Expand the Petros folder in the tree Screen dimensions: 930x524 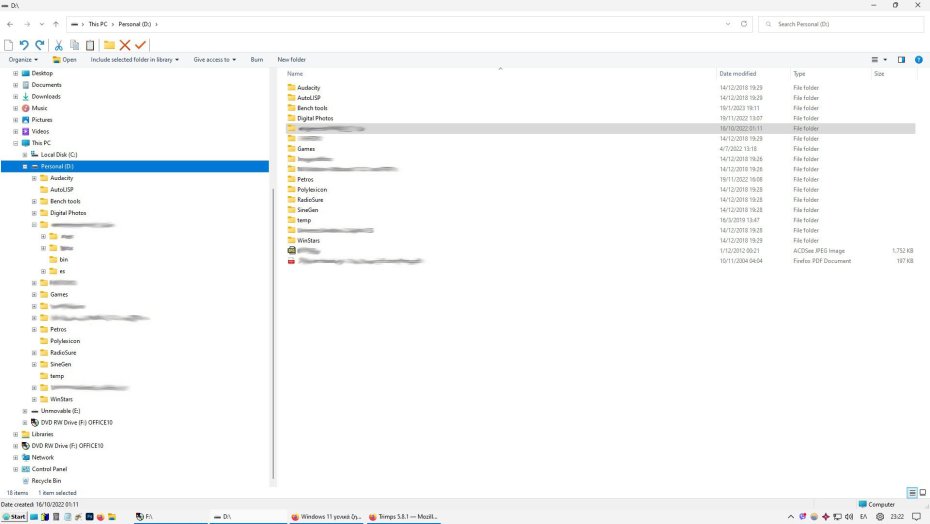(34, 329)
